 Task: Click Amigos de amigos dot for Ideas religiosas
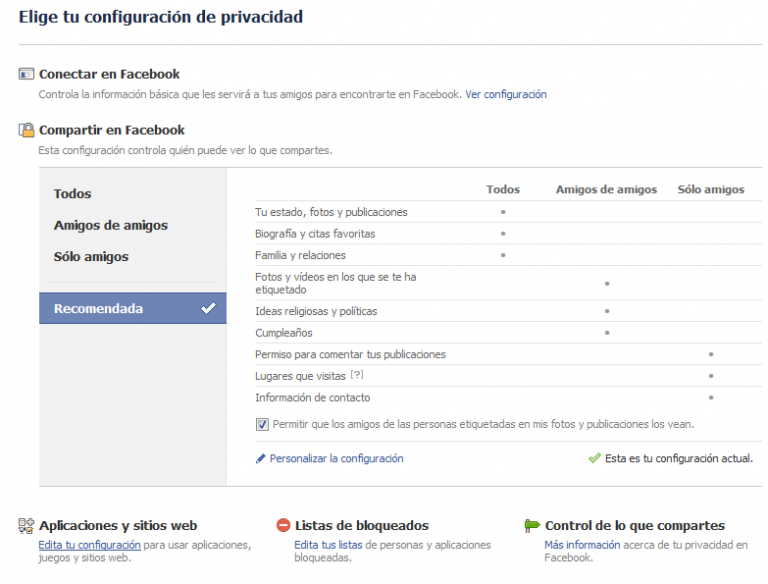[x=607, y=311]
